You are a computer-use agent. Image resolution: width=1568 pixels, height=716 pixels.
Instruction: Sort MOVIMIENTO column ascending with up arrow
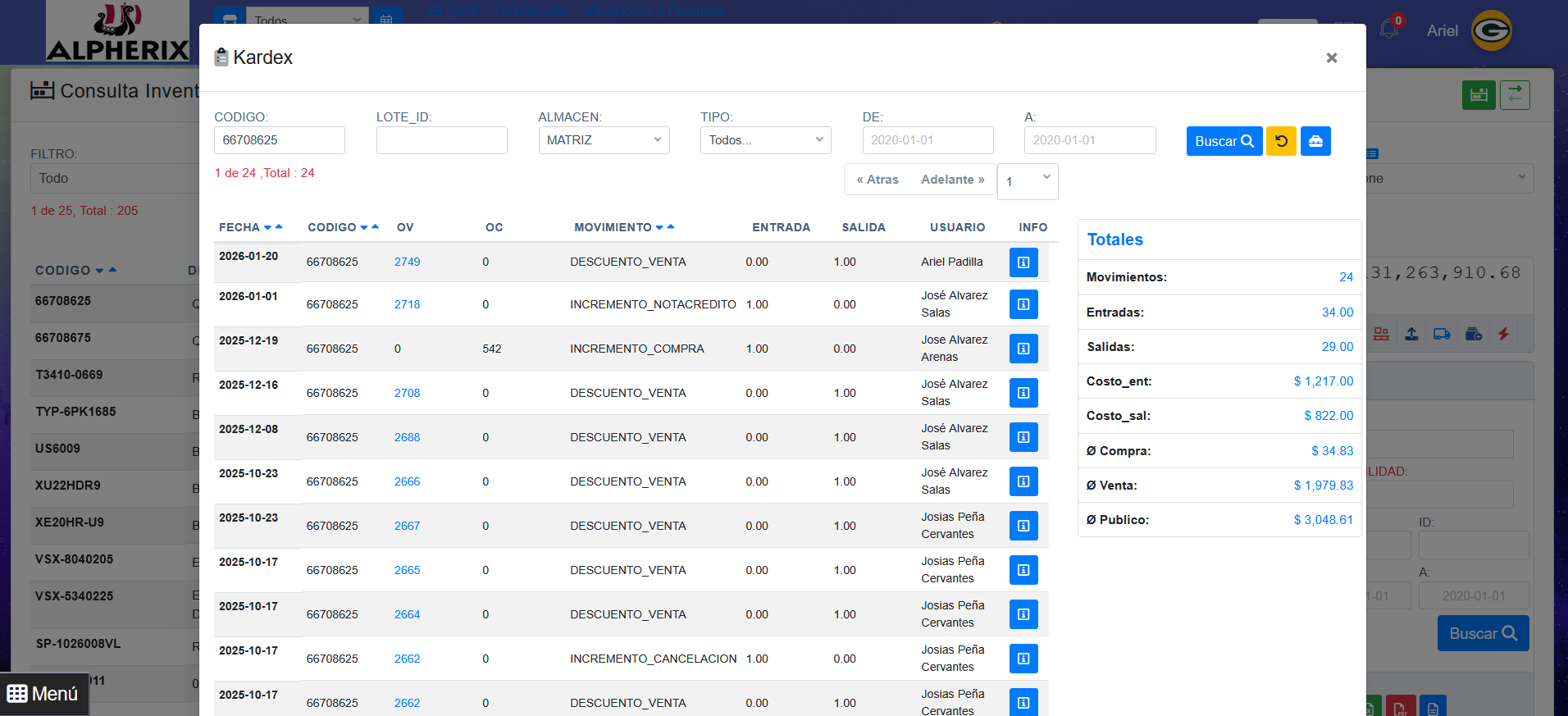coord(671,226)
